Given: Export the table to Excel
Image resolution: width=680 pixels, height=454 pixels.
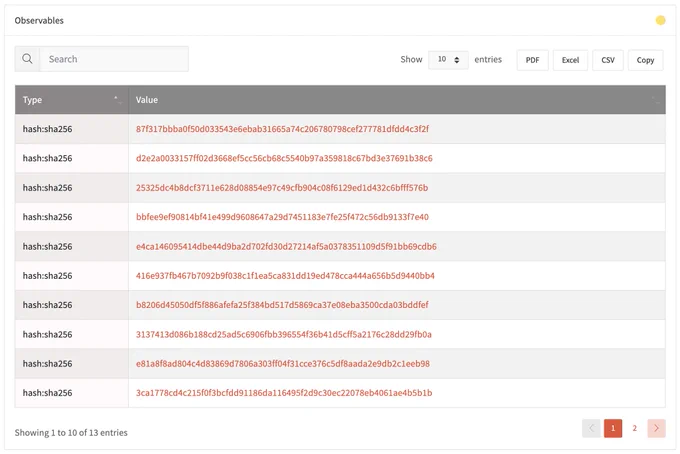Looking at the screenshot, I should pyautogui.click(x=570, y=60).
